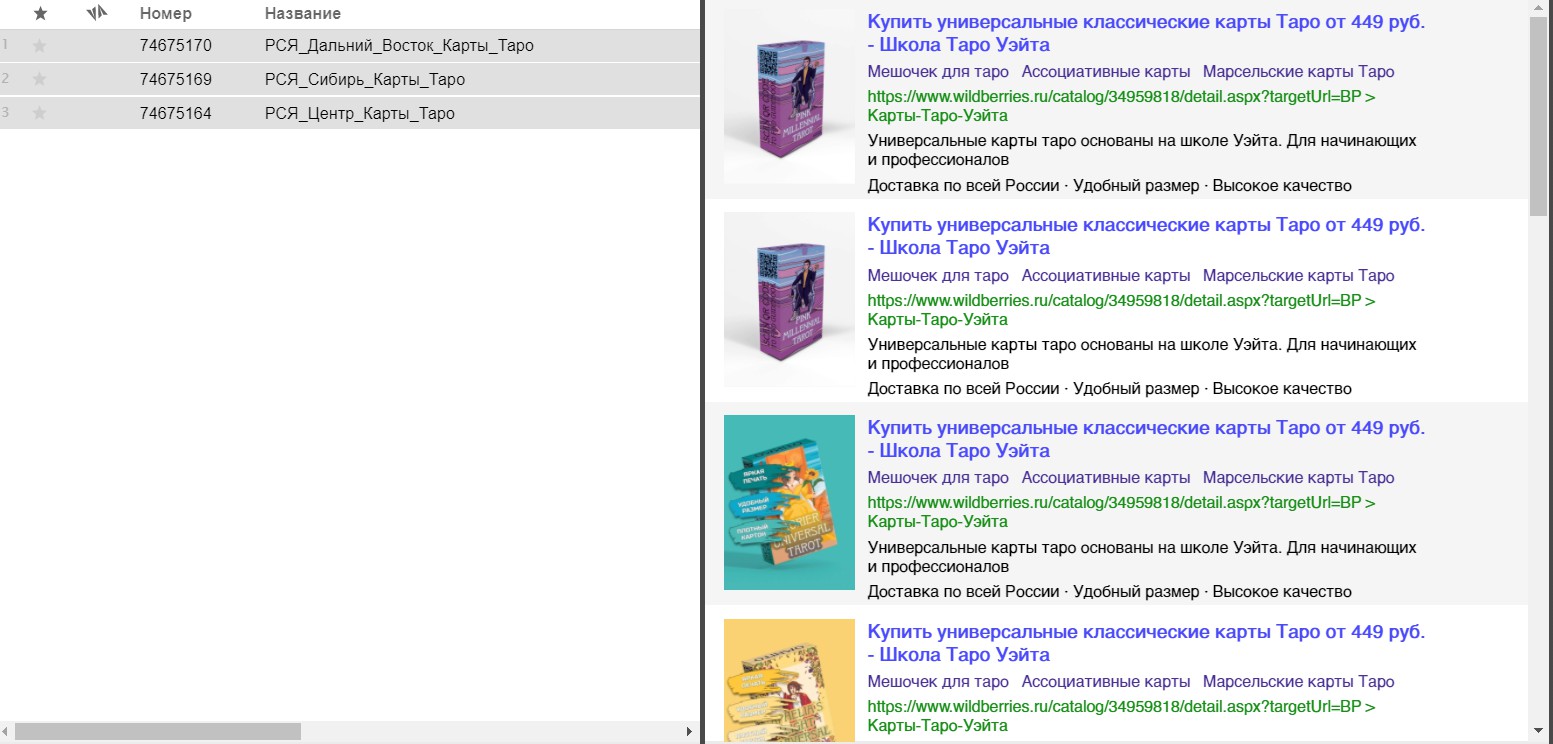Open the yellow tarot ad image
This screenshot has height=744, width=1553.
789,681
